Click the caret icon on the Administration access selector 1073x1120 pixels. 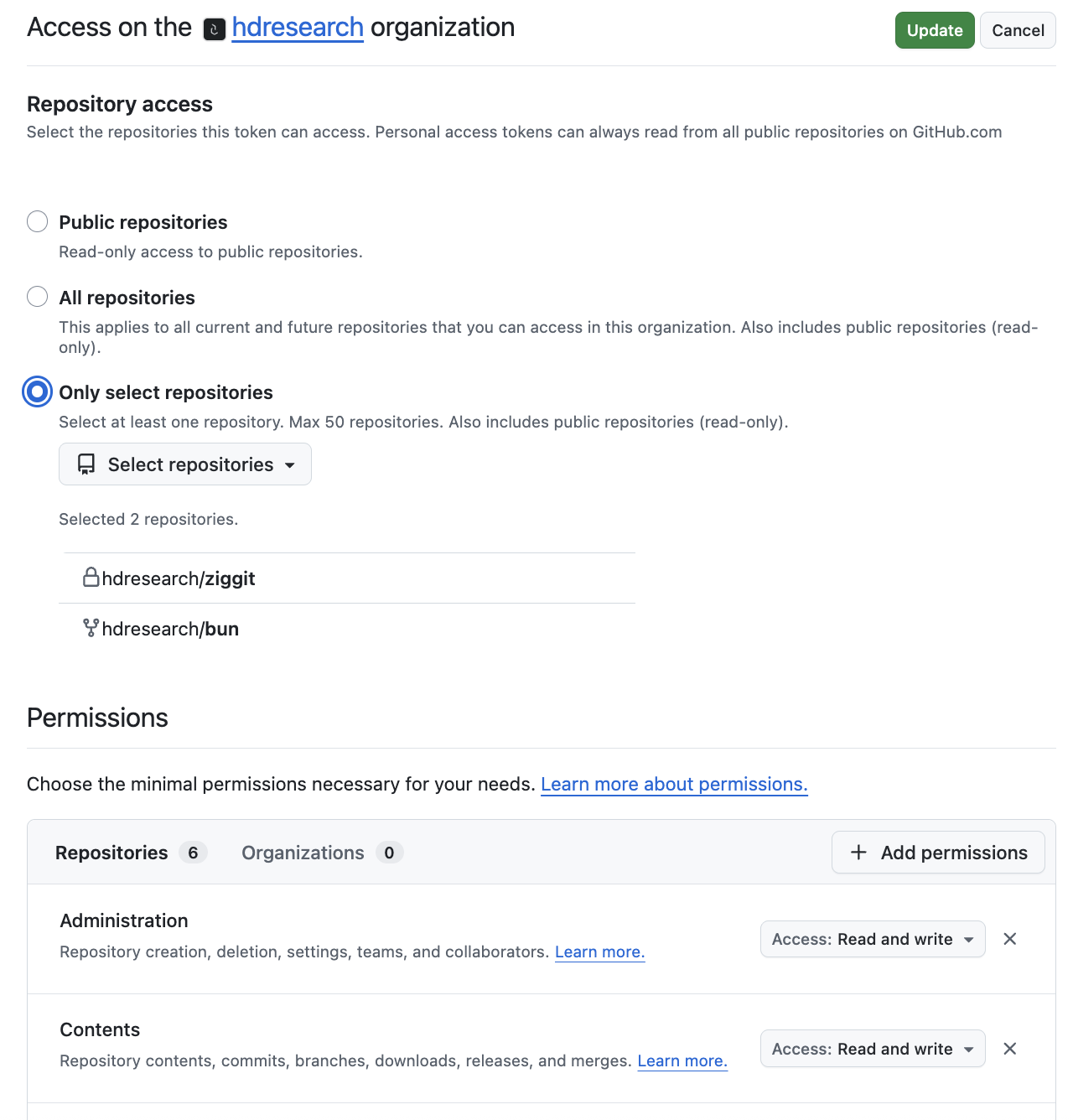click(x=970, y=939)
